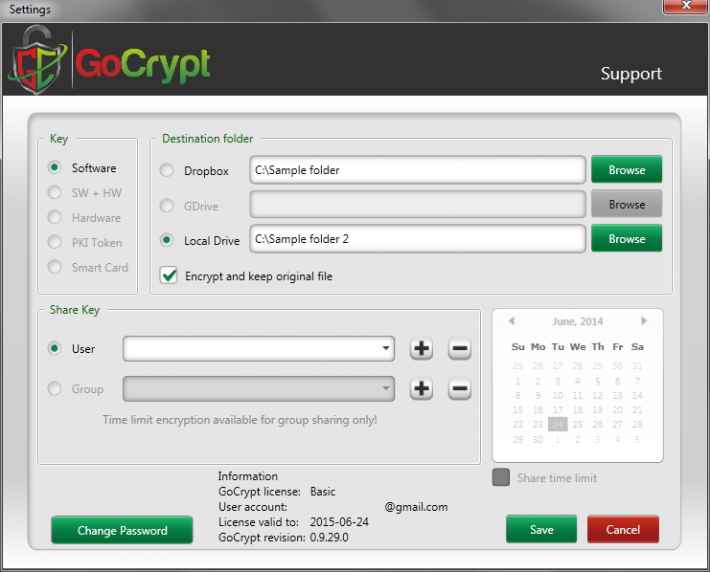This screenshot has width=710, height=572.
Task: Browse for the GDrive folder
Action: coord(627,204)
